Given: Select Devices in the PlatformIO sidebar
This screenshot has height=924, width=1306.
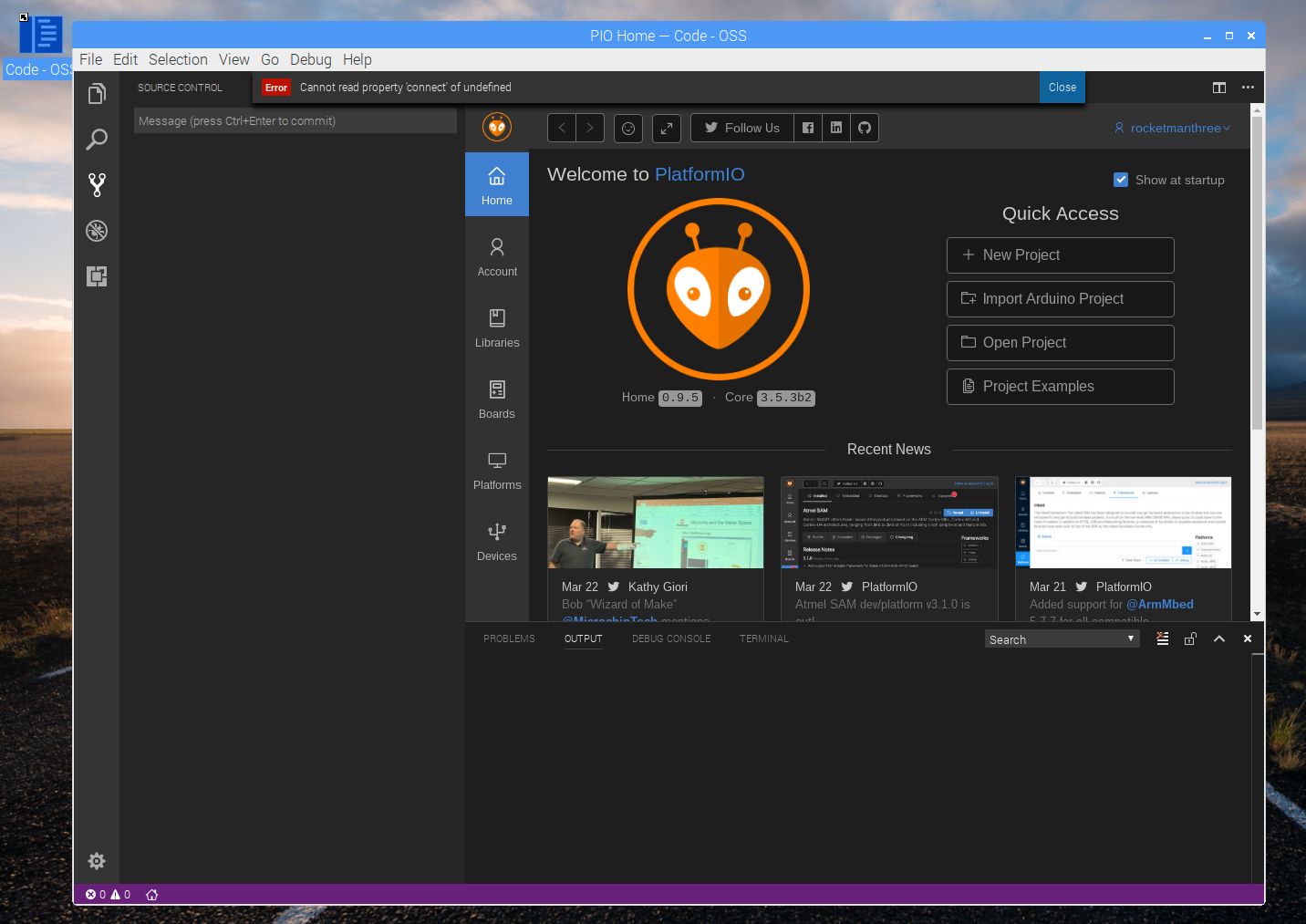Looking at the screenshot, I should coord(496,542).
